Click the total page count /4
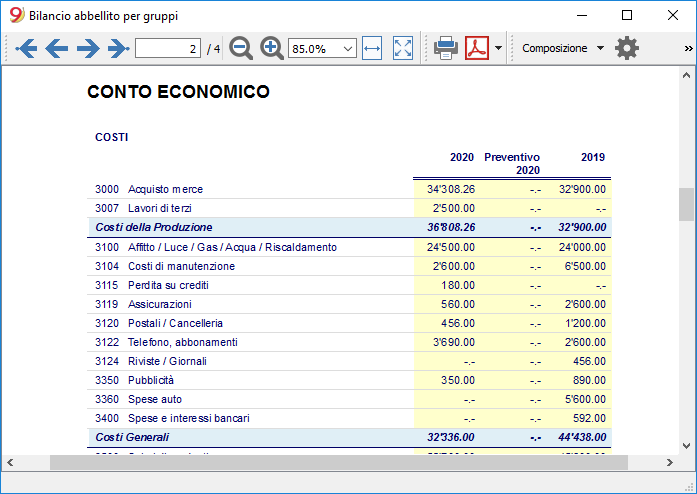This screenshot has height=494, width=697. [x=213, y=49]
